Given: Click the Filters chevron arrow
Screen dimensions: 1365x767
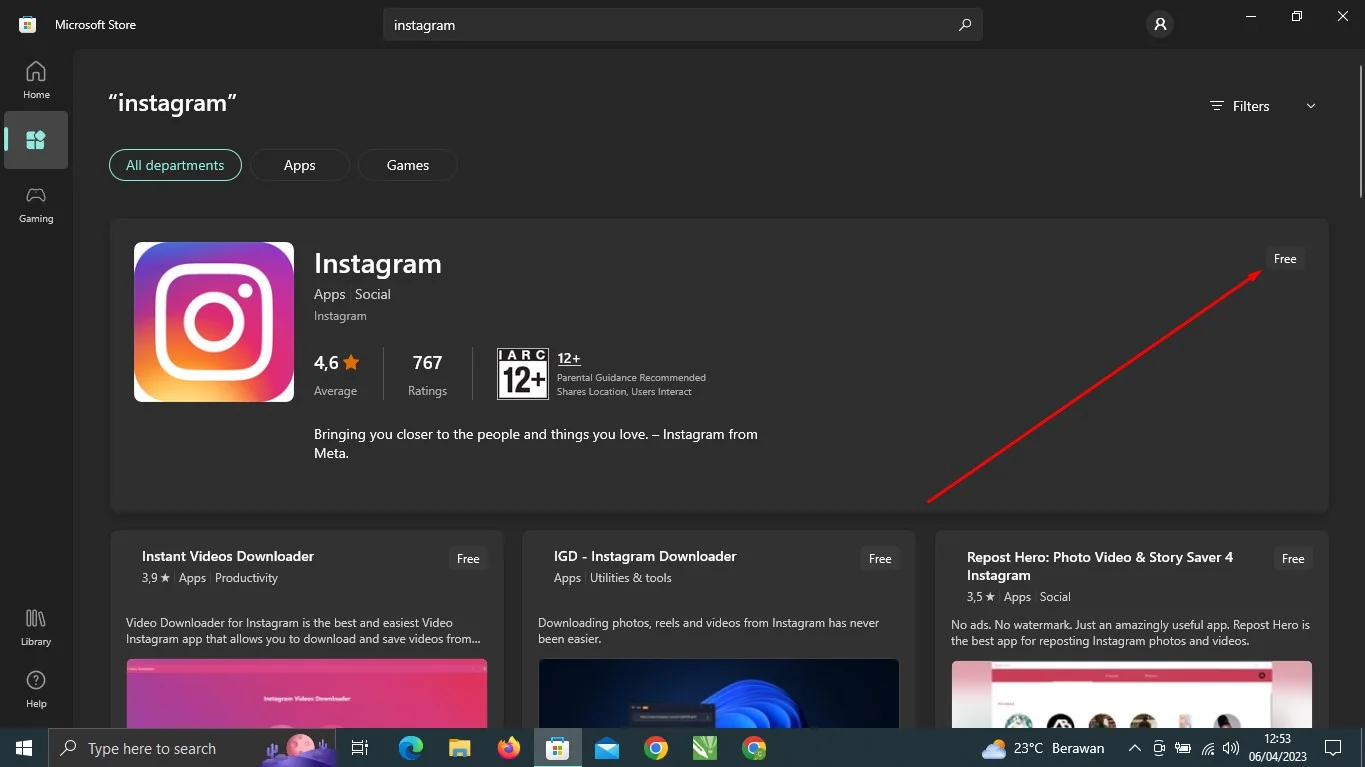Looking at the screenshot, I should tap(1311, 106).
